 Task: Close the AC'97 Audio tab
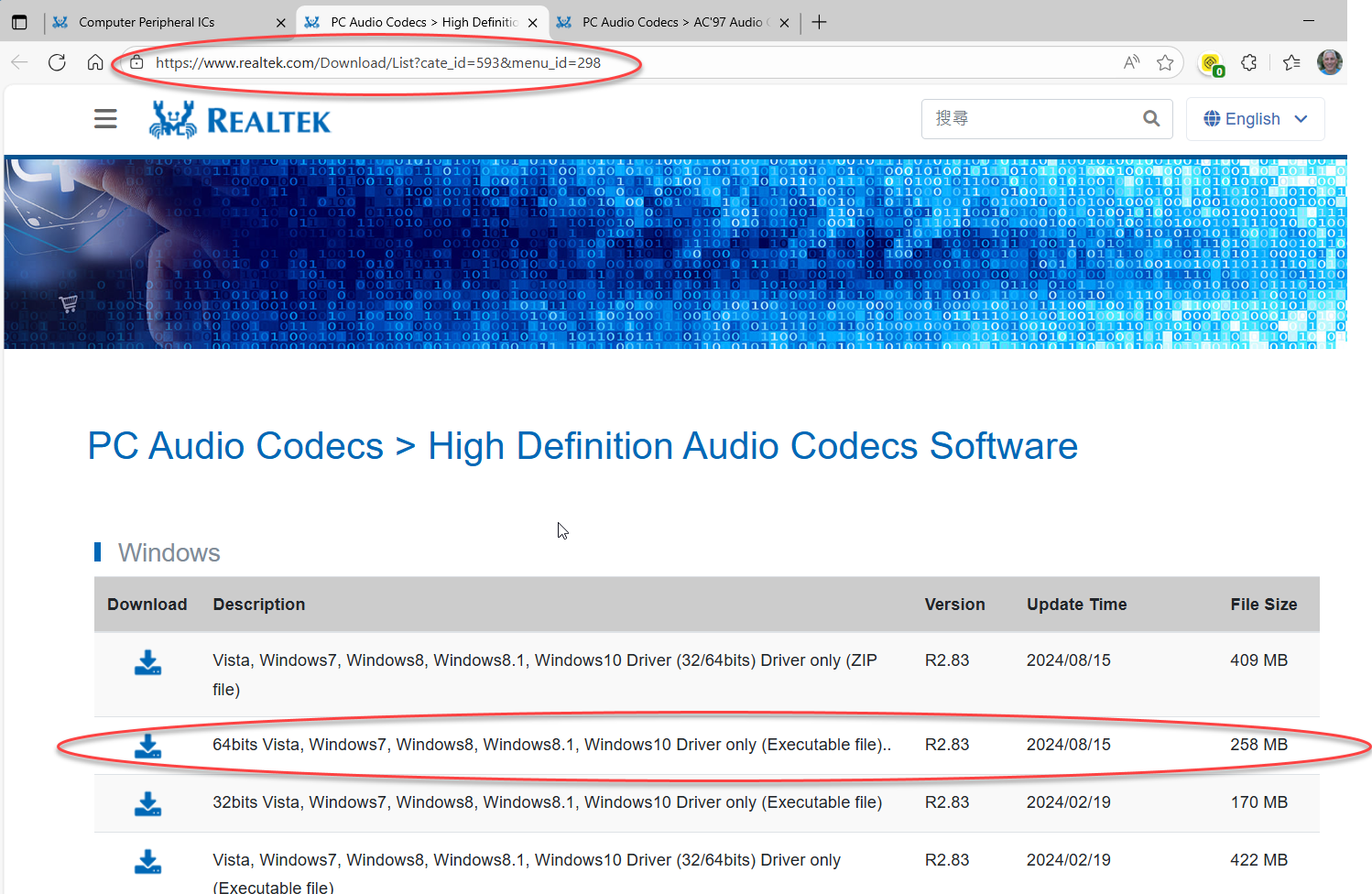(x=784, y=23)
